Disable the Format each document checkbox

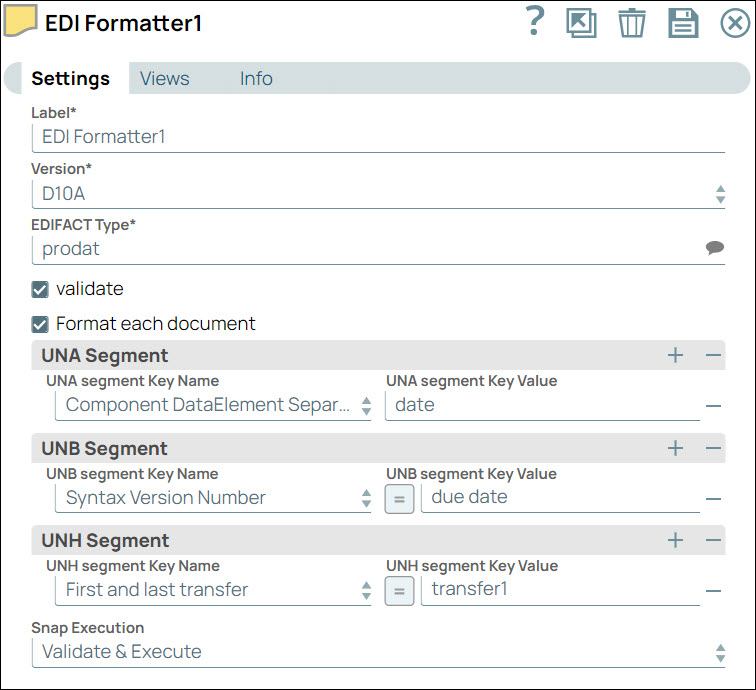[x=40, y=324]
